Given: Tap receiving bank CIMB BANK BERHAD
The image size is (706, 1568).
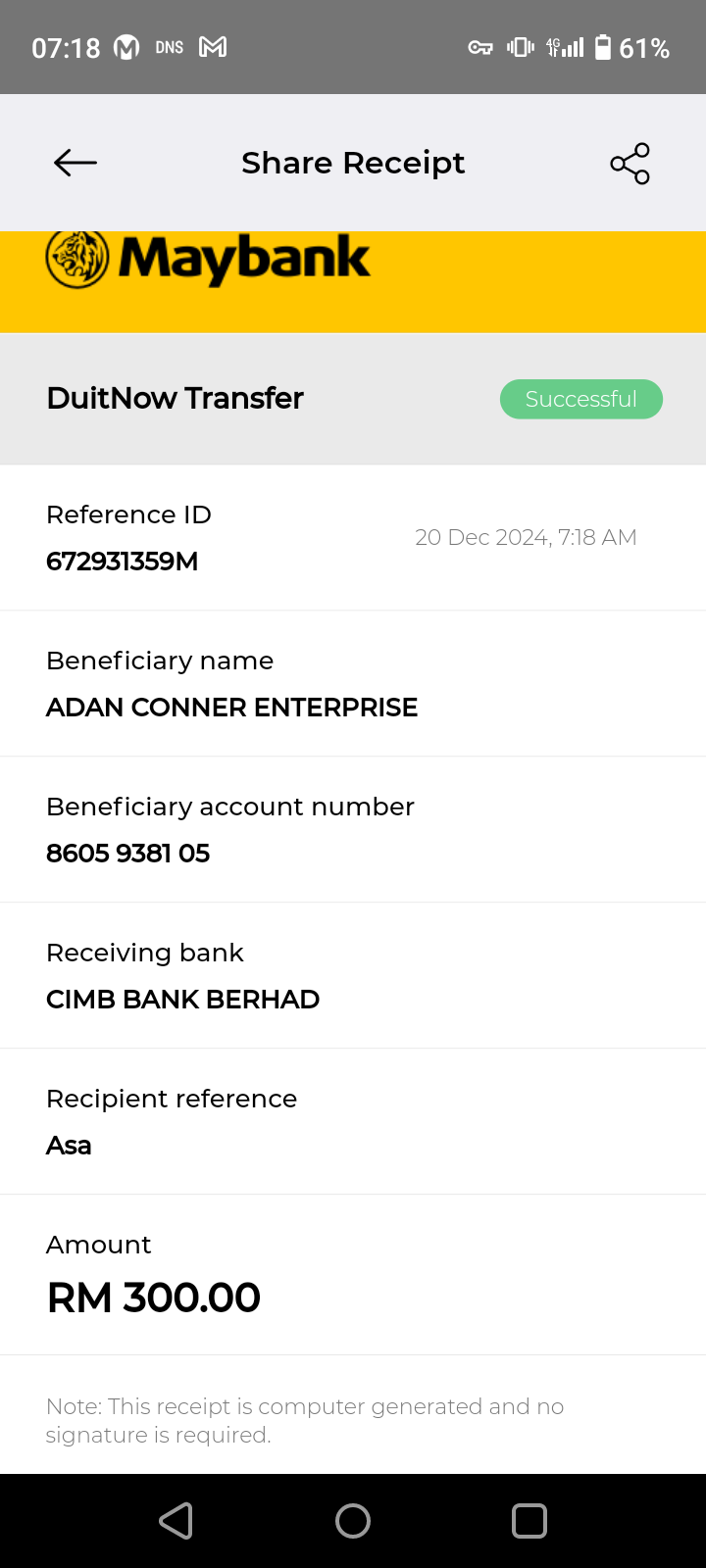Looking at the screenshot, I should click(183, 1000).
